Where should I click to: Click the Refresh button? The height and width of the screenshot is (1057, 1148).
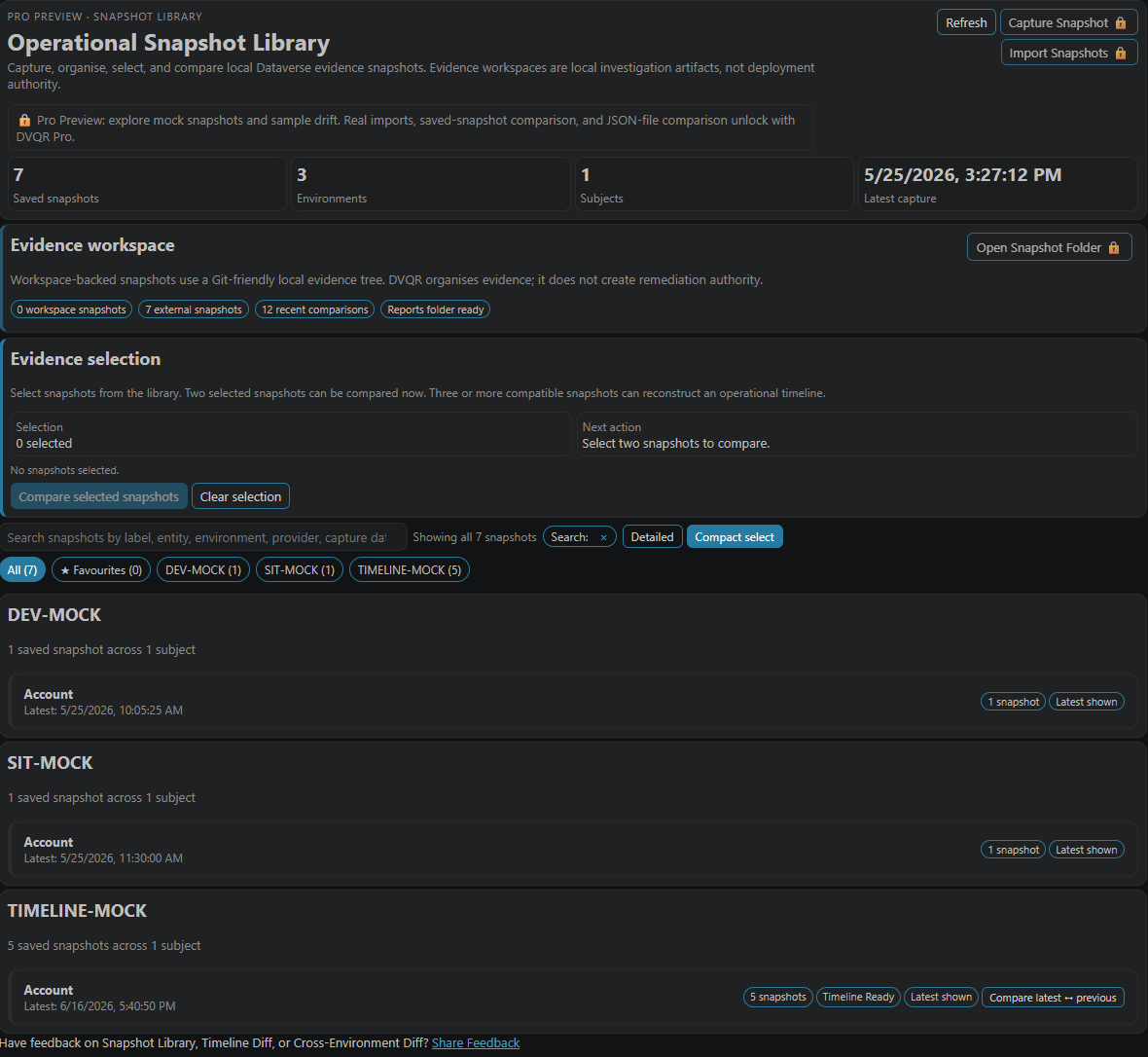(966, 22)
